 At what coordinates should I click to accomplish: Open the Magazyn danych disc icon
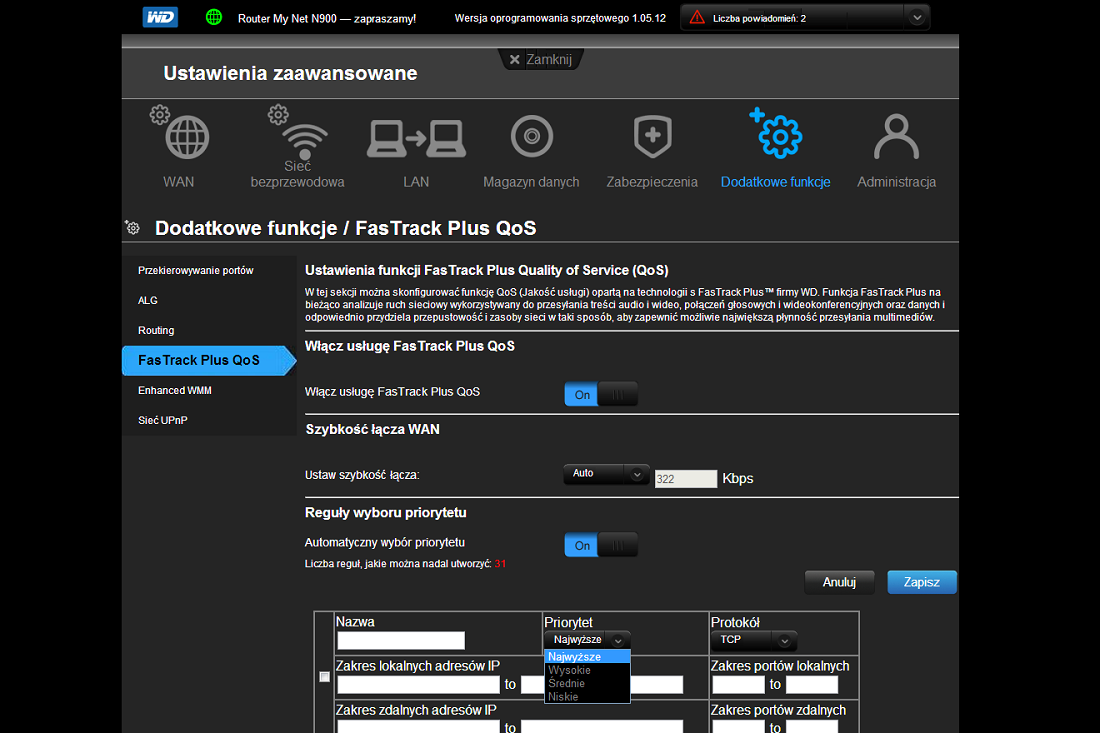[x=532, y=136]
